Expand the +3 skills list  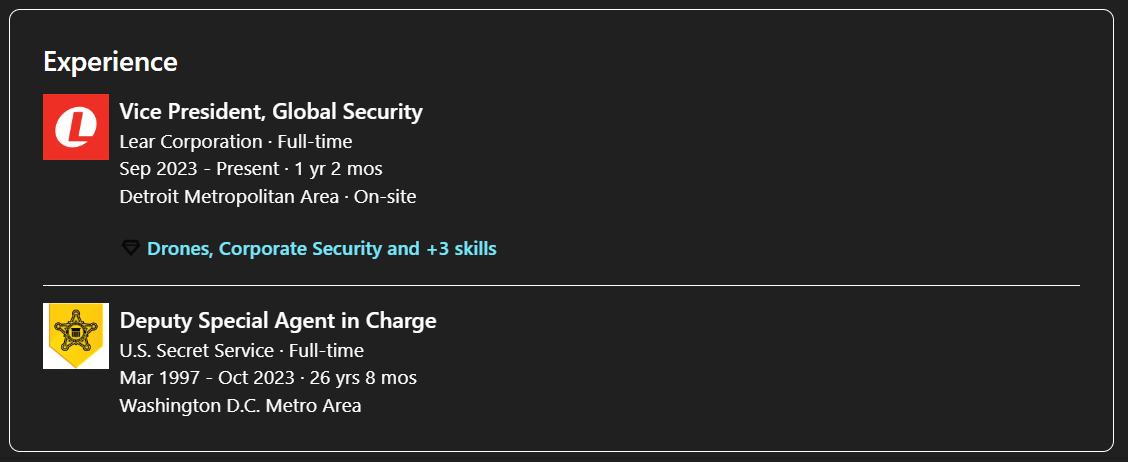point(461,249)
